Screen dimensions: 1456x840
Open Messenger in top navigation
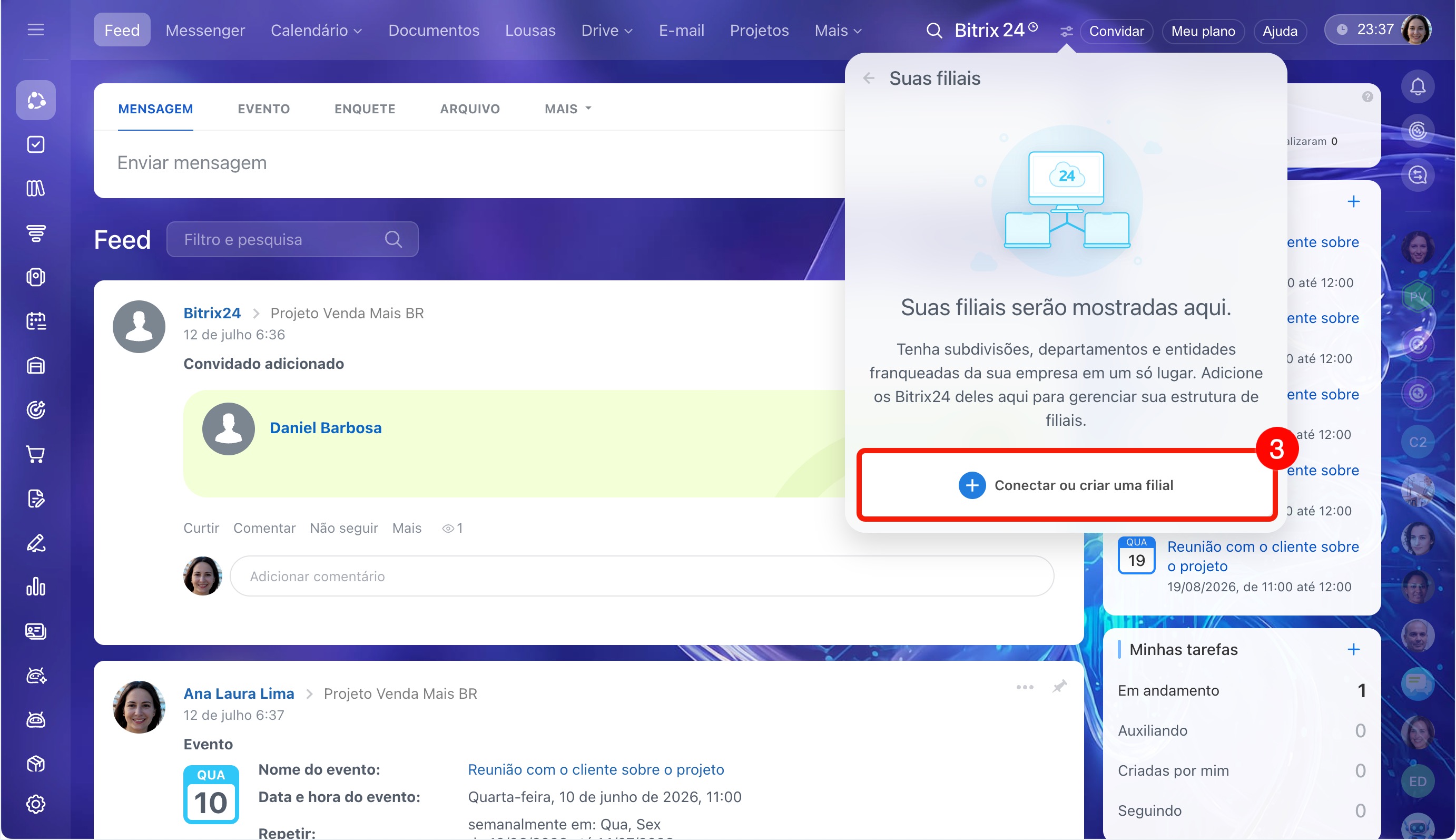coord(205,31)
